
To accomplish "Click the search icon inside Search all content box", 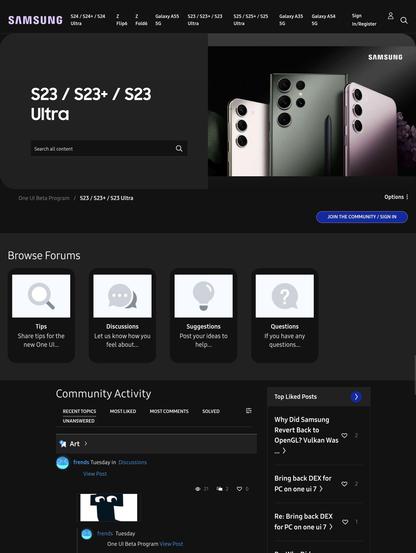I will [x=179, y=148].
